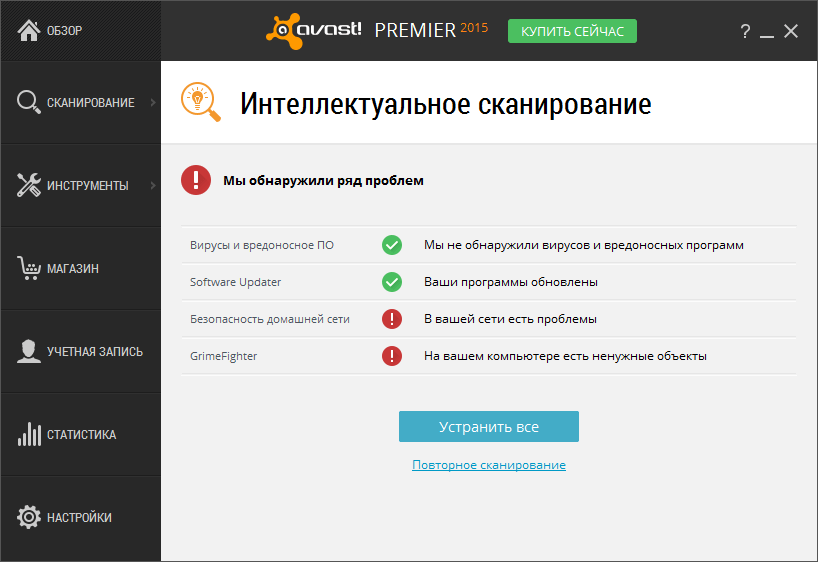
Task: Select the GrimeFighter row label
Action: [x=223, y=356]
